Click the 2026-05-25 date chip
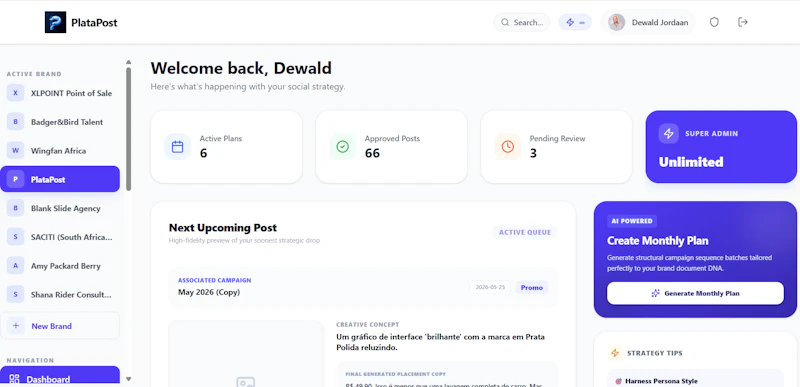Image resolution: width=800 pixels, height=387 pixels. [490, 288]
